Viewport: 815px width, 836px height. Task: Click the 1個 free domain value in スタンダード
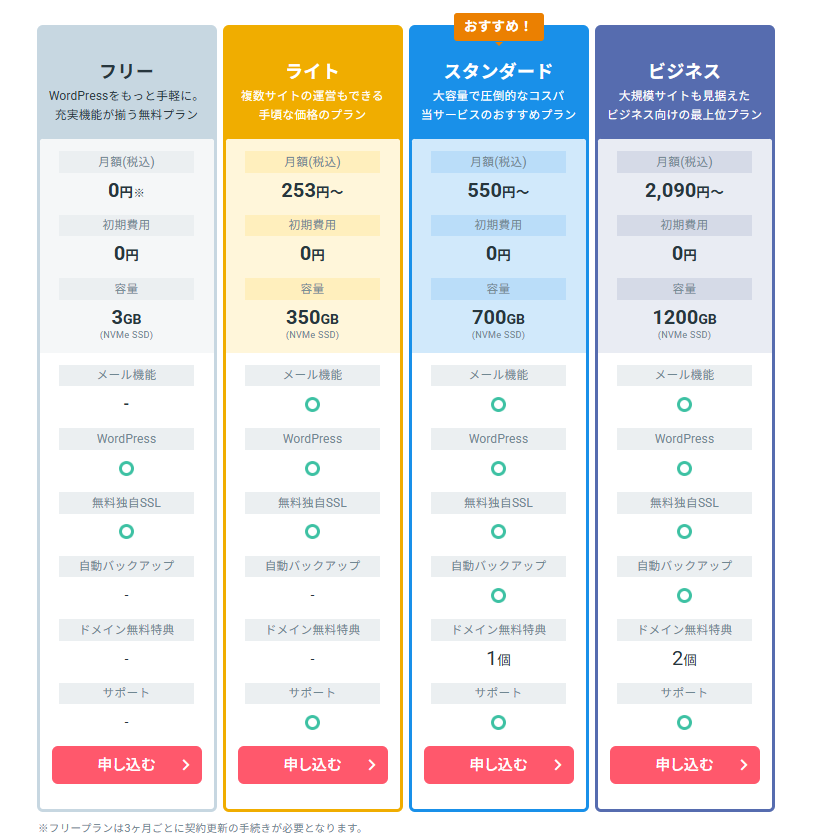[498, 659]
